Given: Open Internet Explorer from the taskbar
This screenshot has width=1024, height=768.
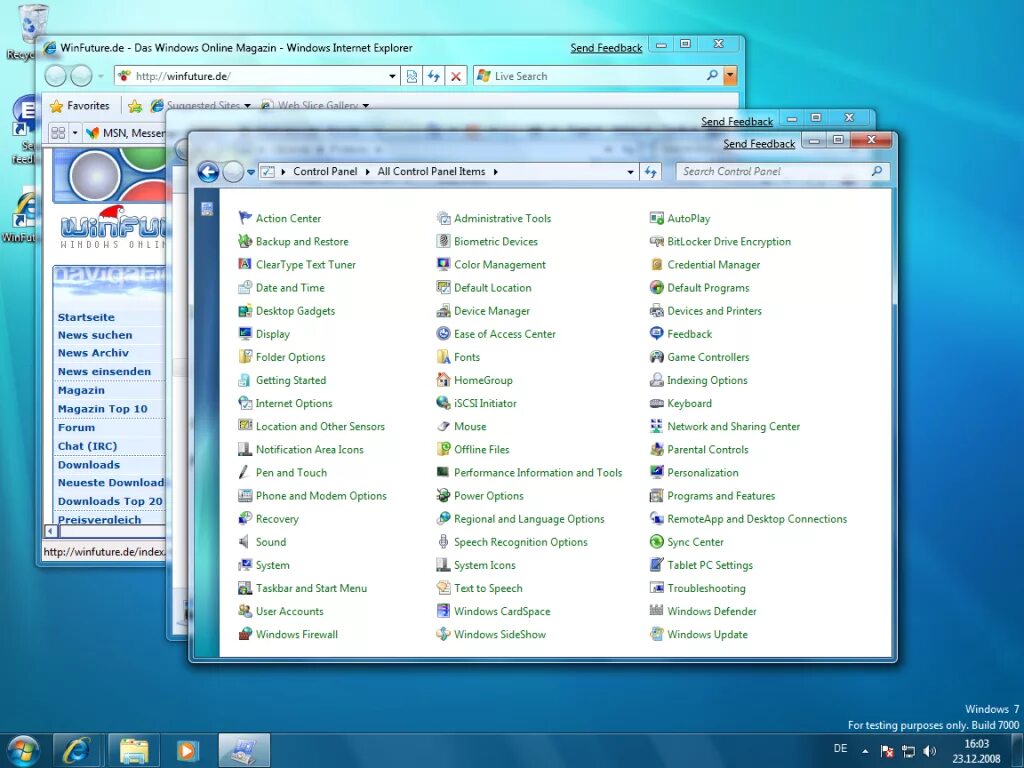Looking at the screenshot, I should coord(78,751).
